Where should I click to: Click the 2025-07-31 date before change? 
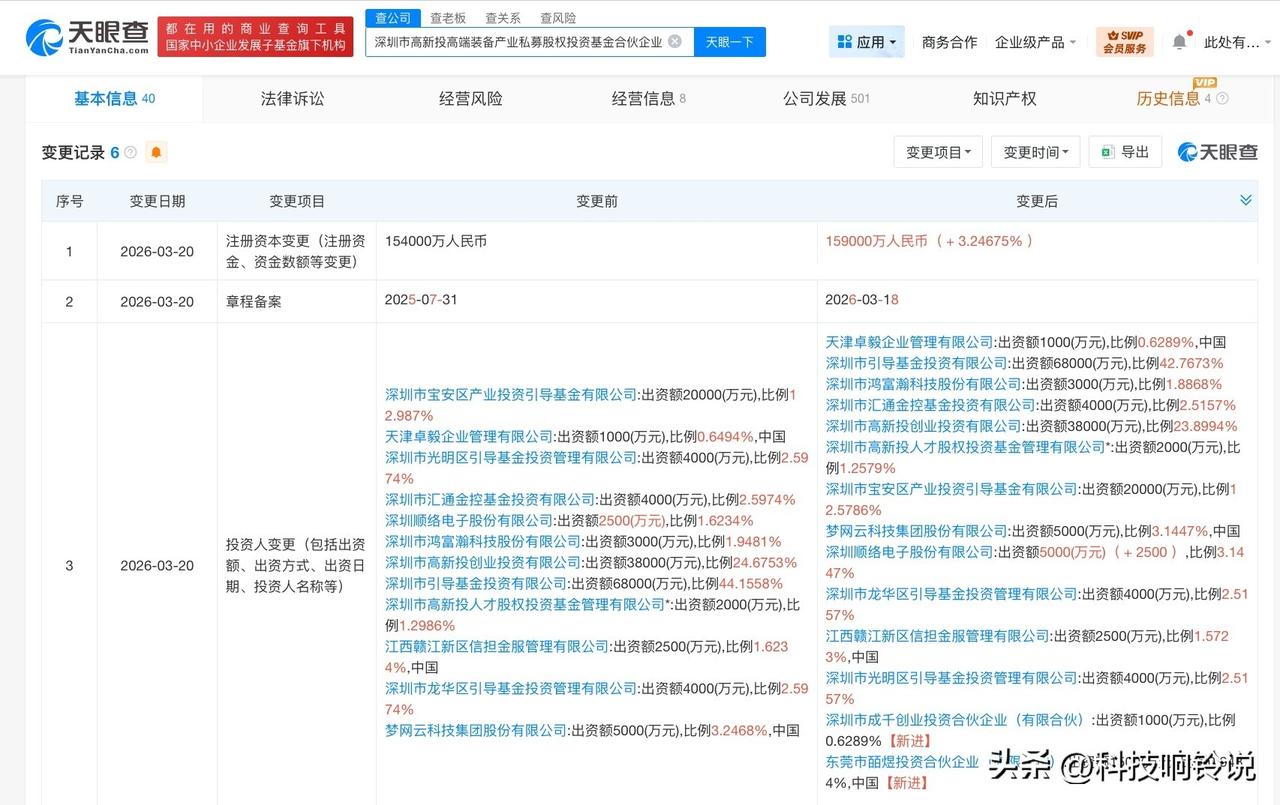(421, 300)
